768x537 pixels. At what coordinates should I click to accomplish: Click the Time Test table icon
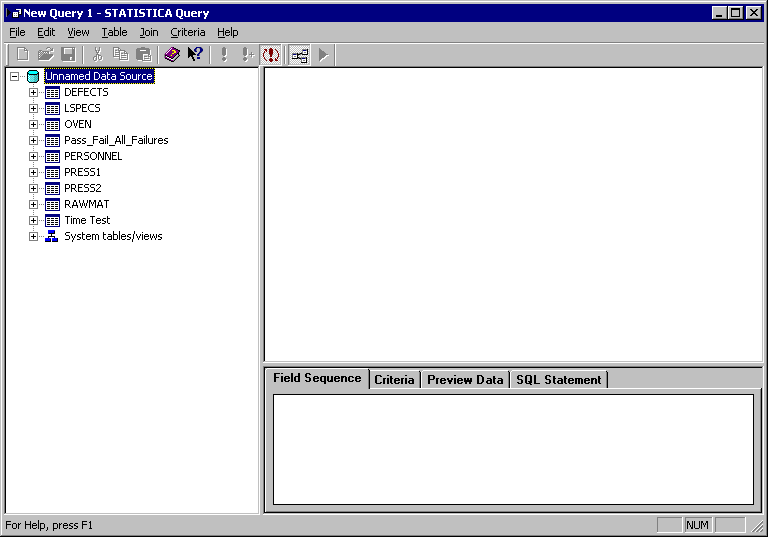tap(52, 220)
